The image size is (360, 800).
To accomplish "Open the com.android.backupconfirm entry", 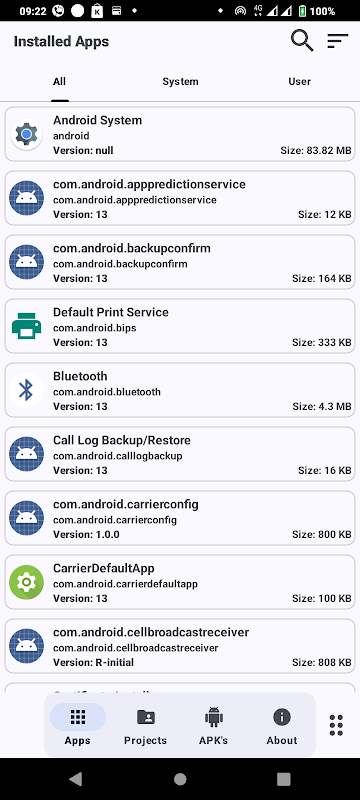I will [180, 262].
